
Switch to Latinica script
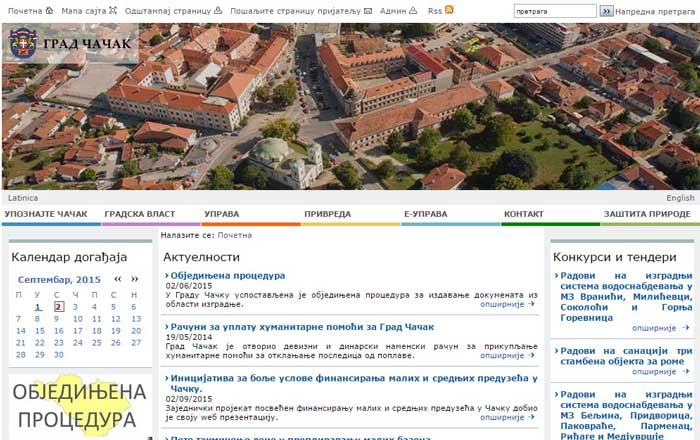coord(23,198)
